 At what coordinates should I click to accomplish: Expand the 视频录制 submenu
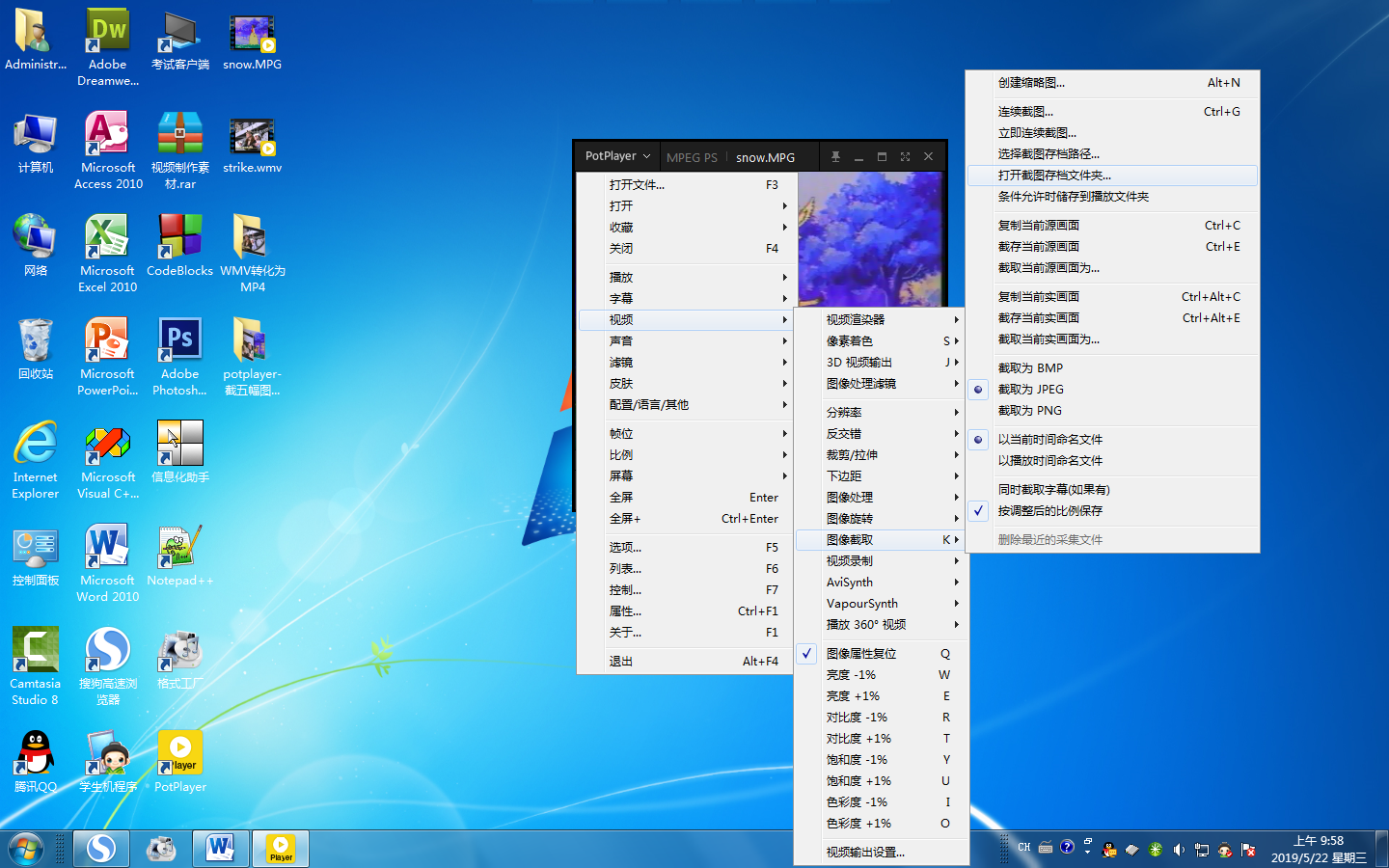pyautogui.click(x=882, y=561)
